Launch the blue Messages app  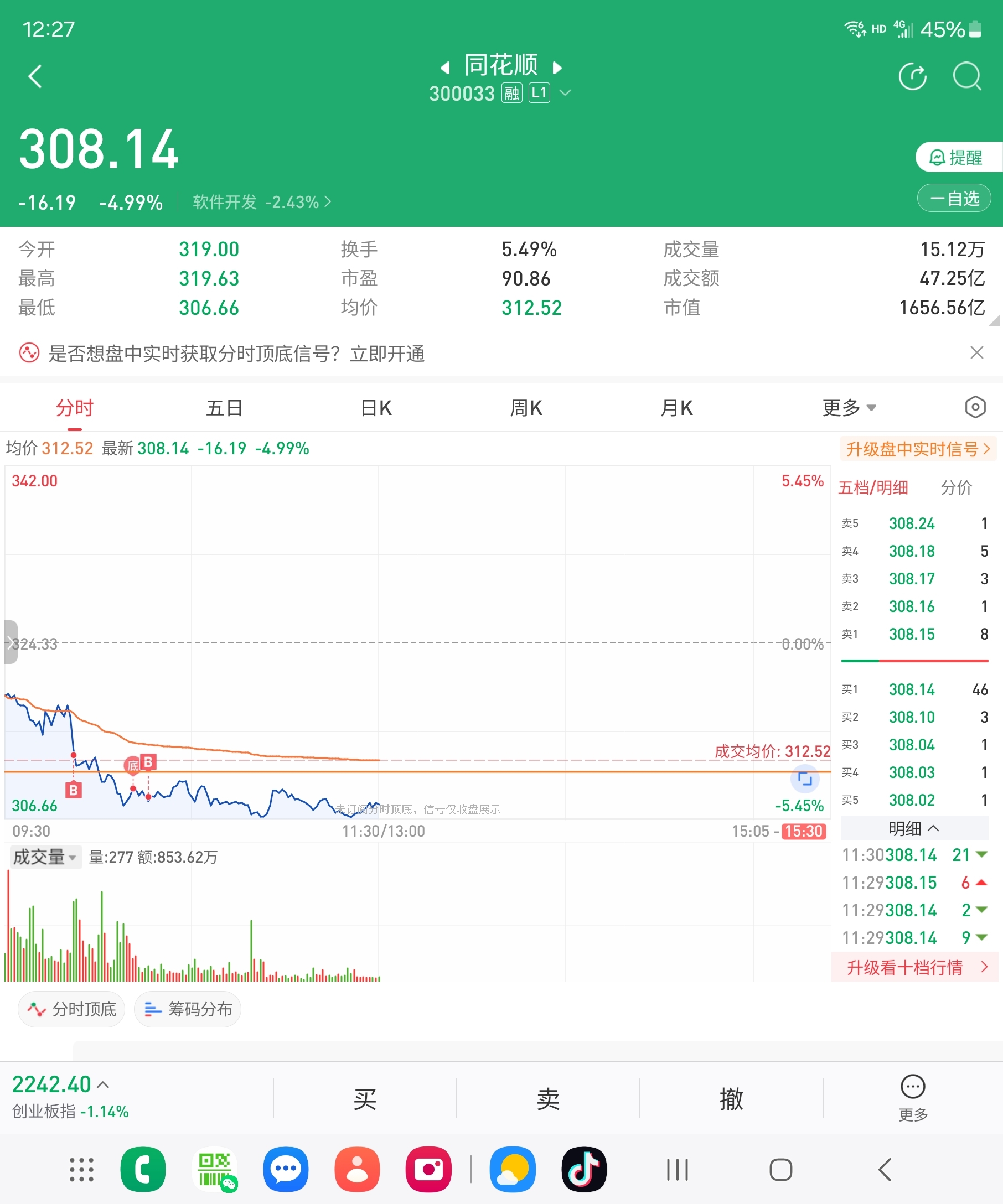pos(286,1170)
